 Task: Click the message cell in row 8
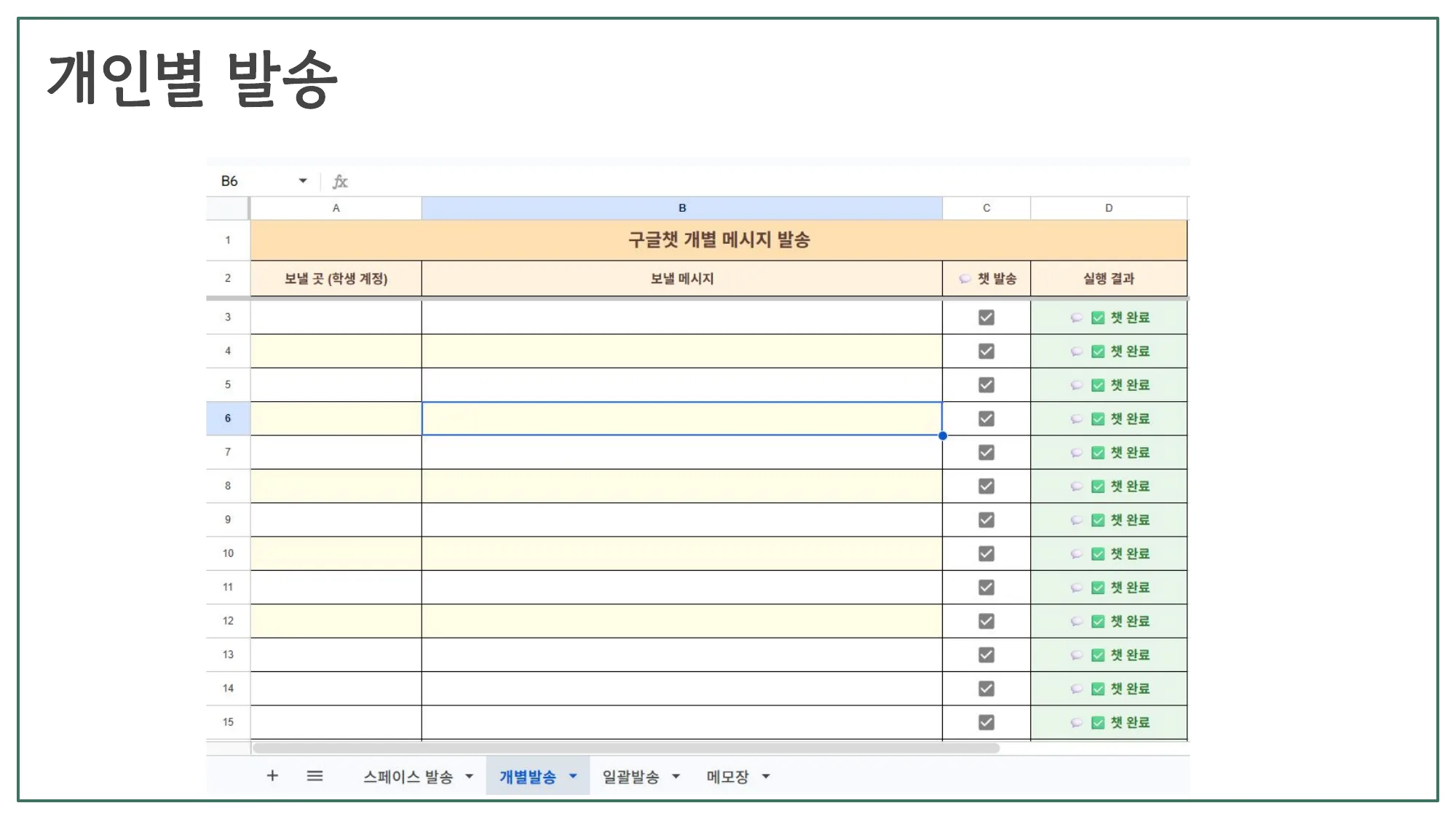click(682, 486)
